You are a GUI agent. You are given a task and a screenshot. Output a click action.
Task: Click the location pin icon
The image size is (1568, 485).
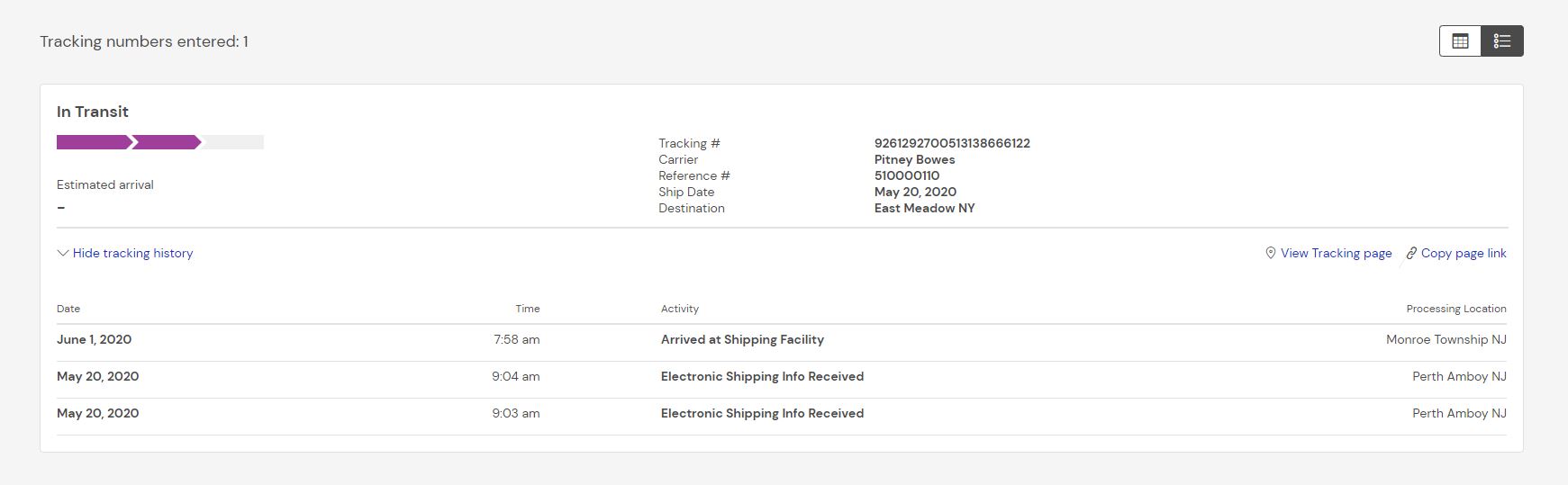(x=1270, y=254)
